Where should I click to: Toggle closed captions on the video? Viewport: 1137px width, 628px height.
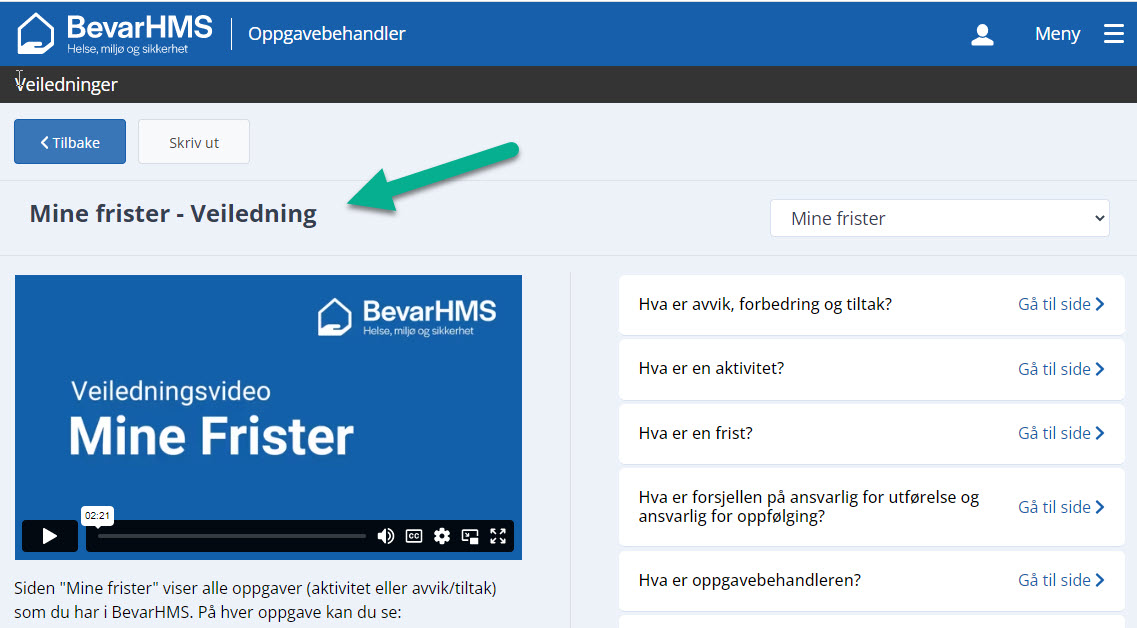click(x=414, y=536)
